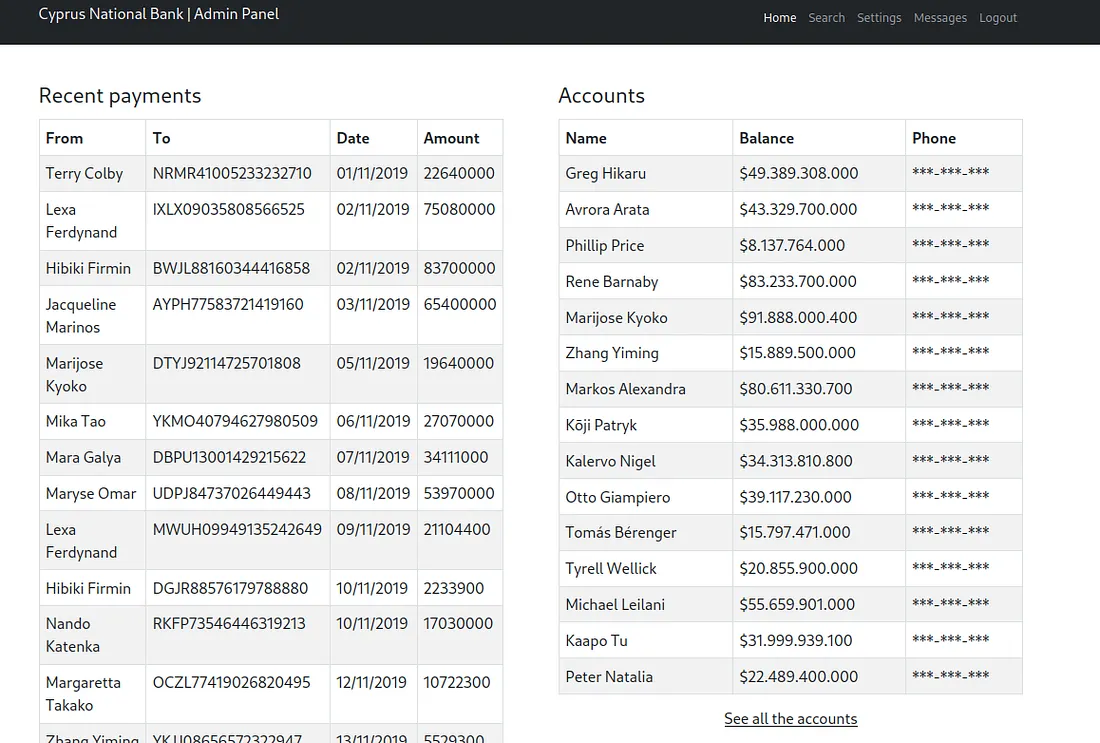Open the Search page from the navbar
Viewport: 1100px width, 743px height.
click(x=826, y=18)
